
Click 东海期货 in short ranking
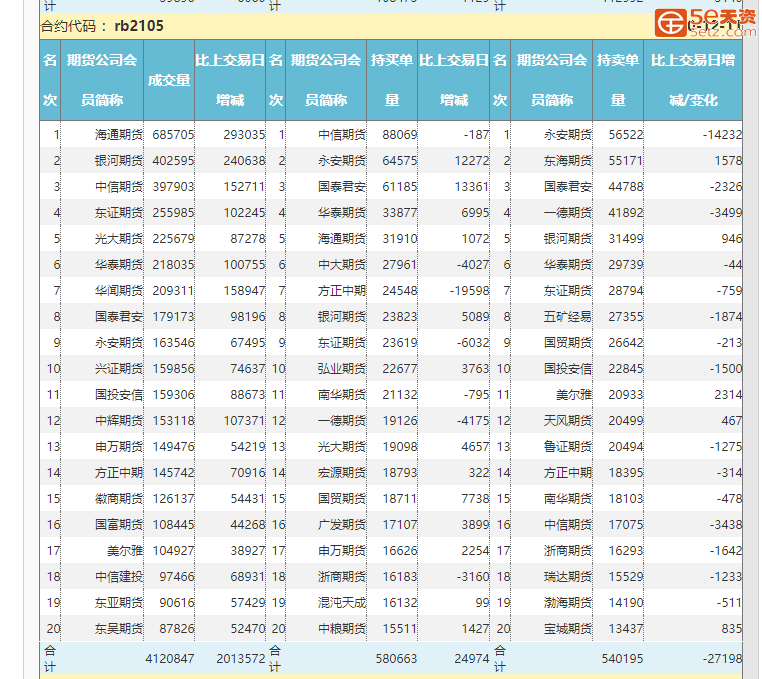coord(568,161)
